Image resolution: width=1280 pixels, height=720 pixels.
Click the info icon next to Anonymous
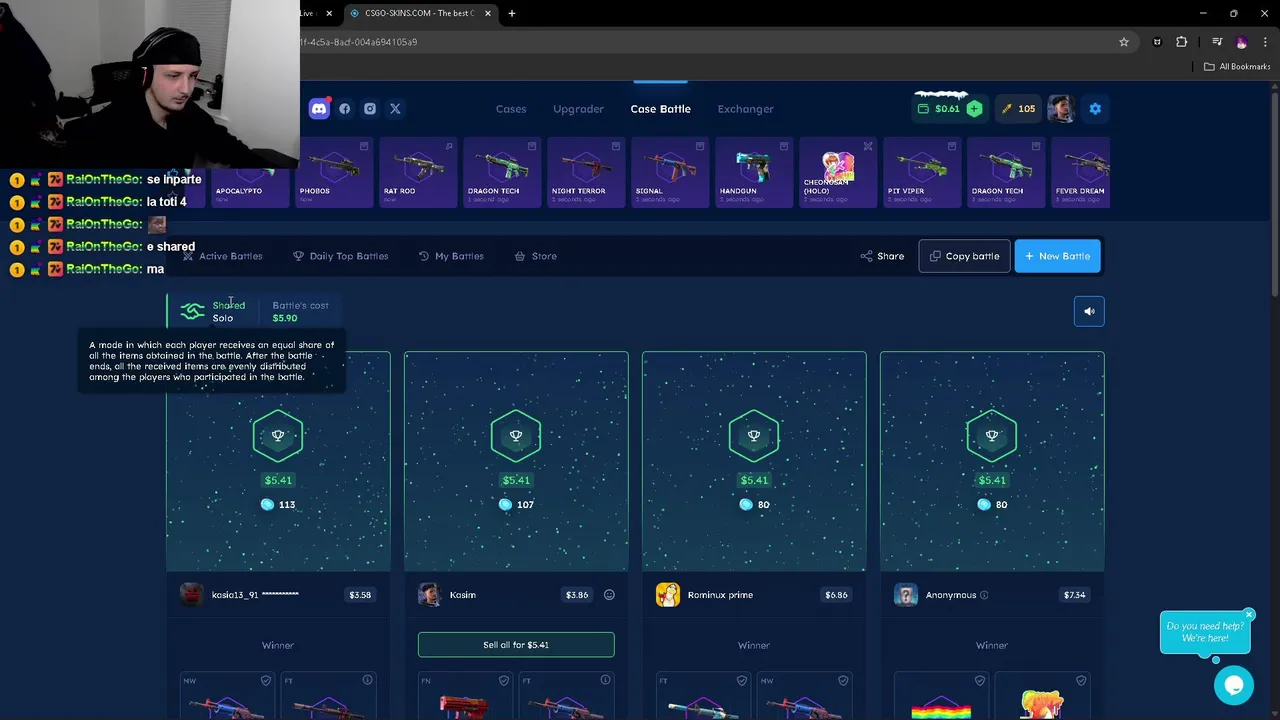pos(984,595)
